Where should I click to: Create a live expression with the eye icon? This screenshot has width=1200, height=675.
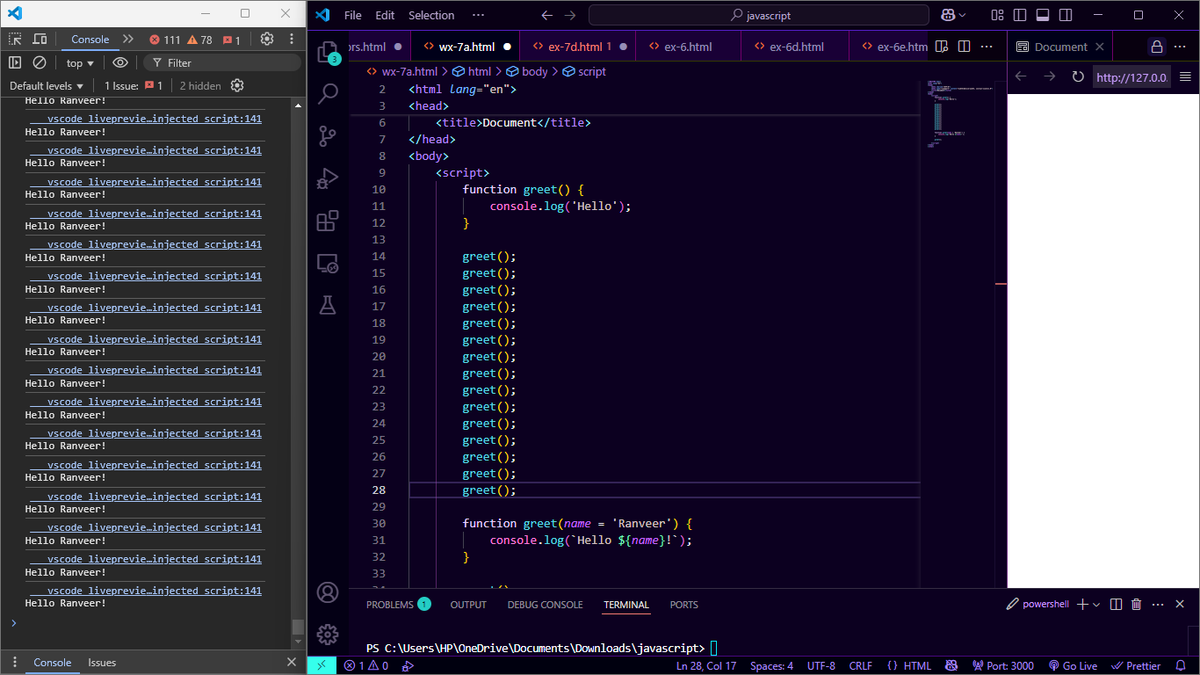pyautogui.click(x=120, y=62)
